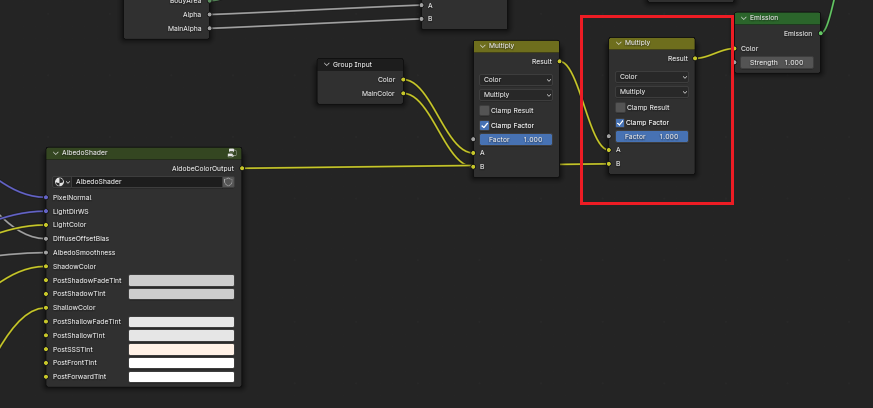
Task: Click the Emission Strength value field
Action: [x=776, y=62]
